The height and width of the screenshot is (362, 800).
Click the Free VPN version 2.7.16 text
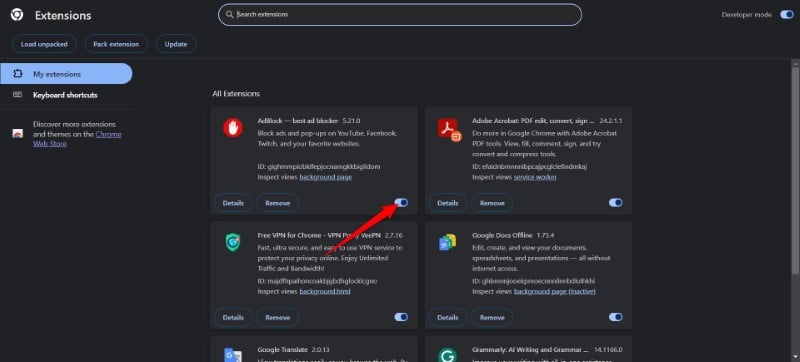pos(393,235)
